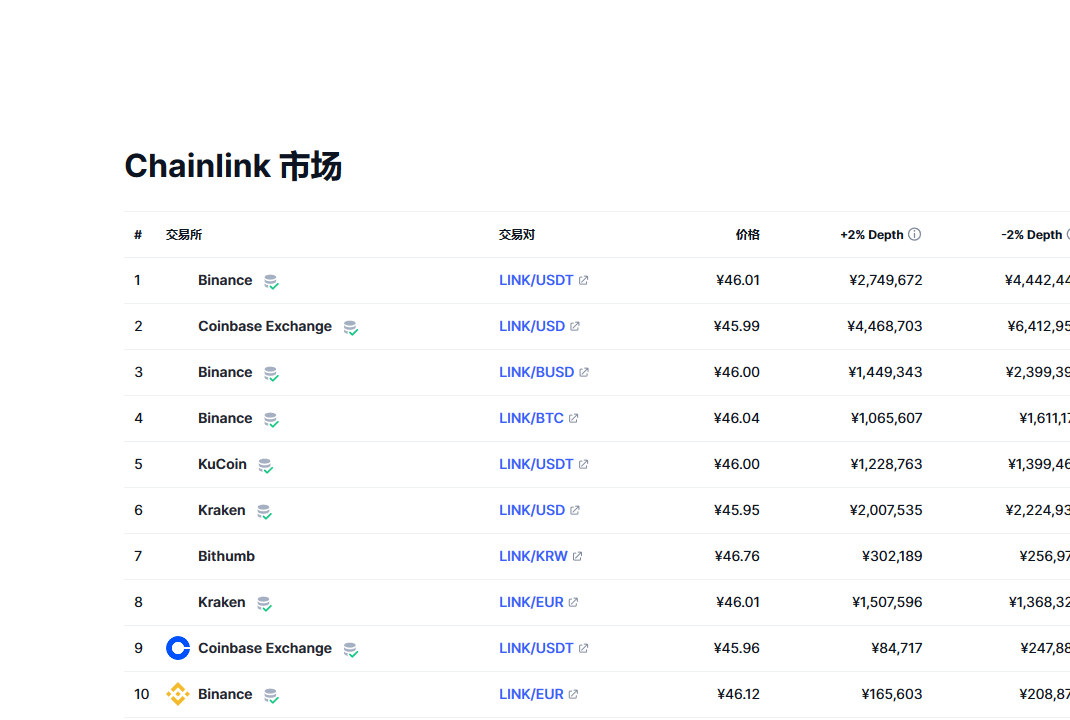The image size is (1070, 720).
Task: Open Bithumb exchange name
Action: click(227, 556)
